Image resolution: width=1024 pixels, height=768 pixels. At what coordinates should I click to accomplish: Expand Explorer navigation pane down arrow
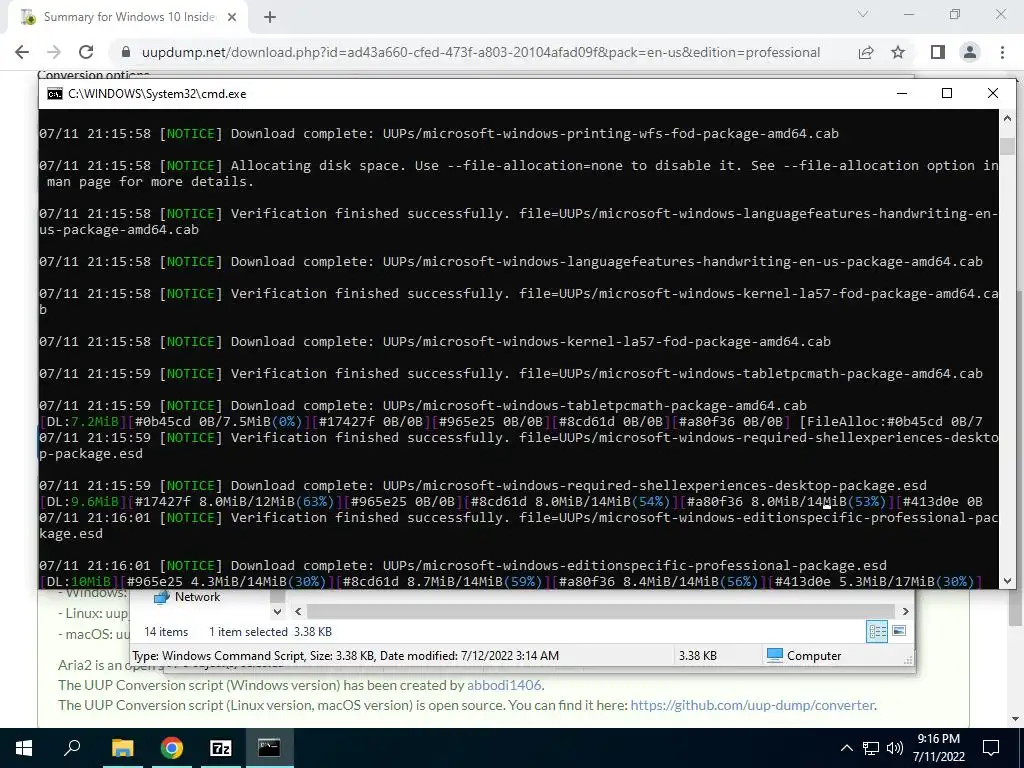pos(278,611)
